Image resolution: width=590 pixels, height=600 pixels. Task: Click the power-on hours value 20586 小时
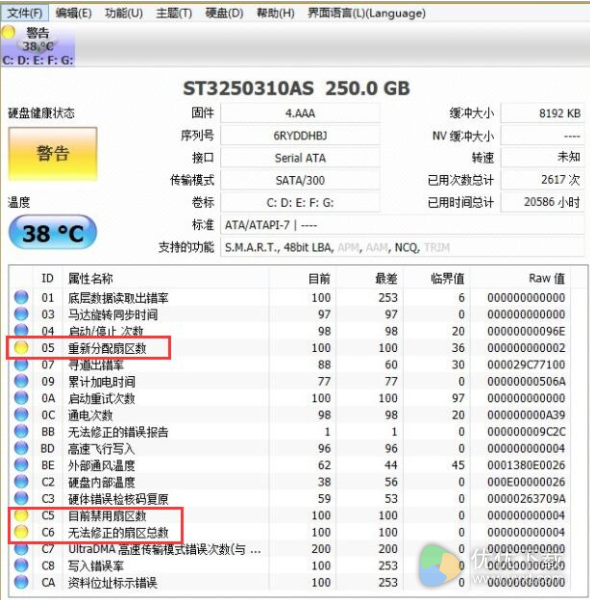[543, 202]
